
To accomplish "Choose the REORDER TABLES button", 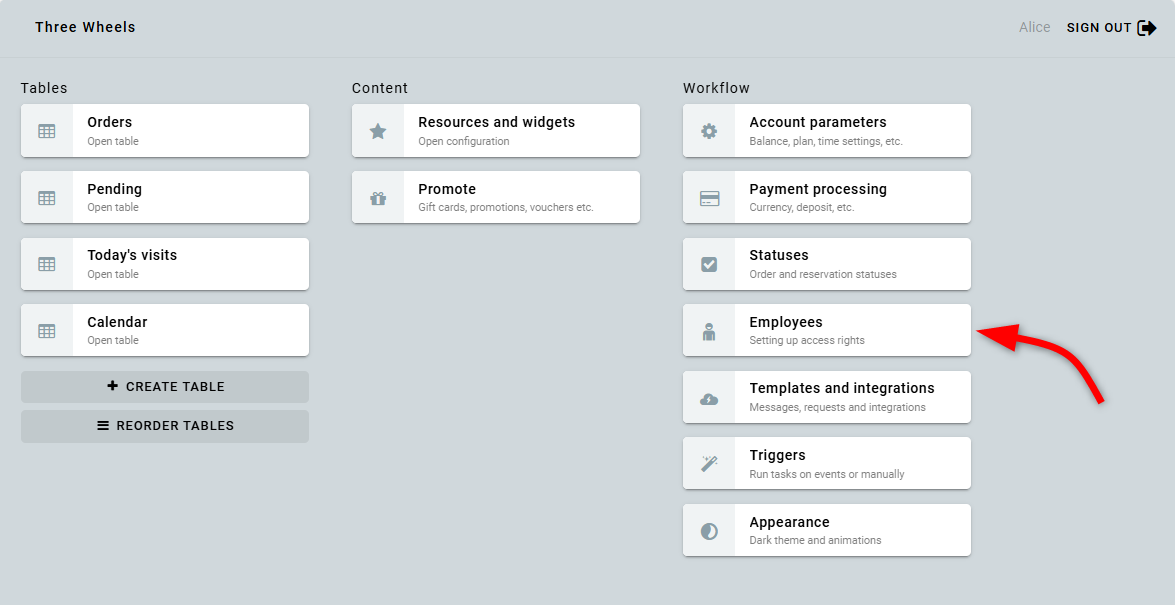I will (x=165, y=426).
